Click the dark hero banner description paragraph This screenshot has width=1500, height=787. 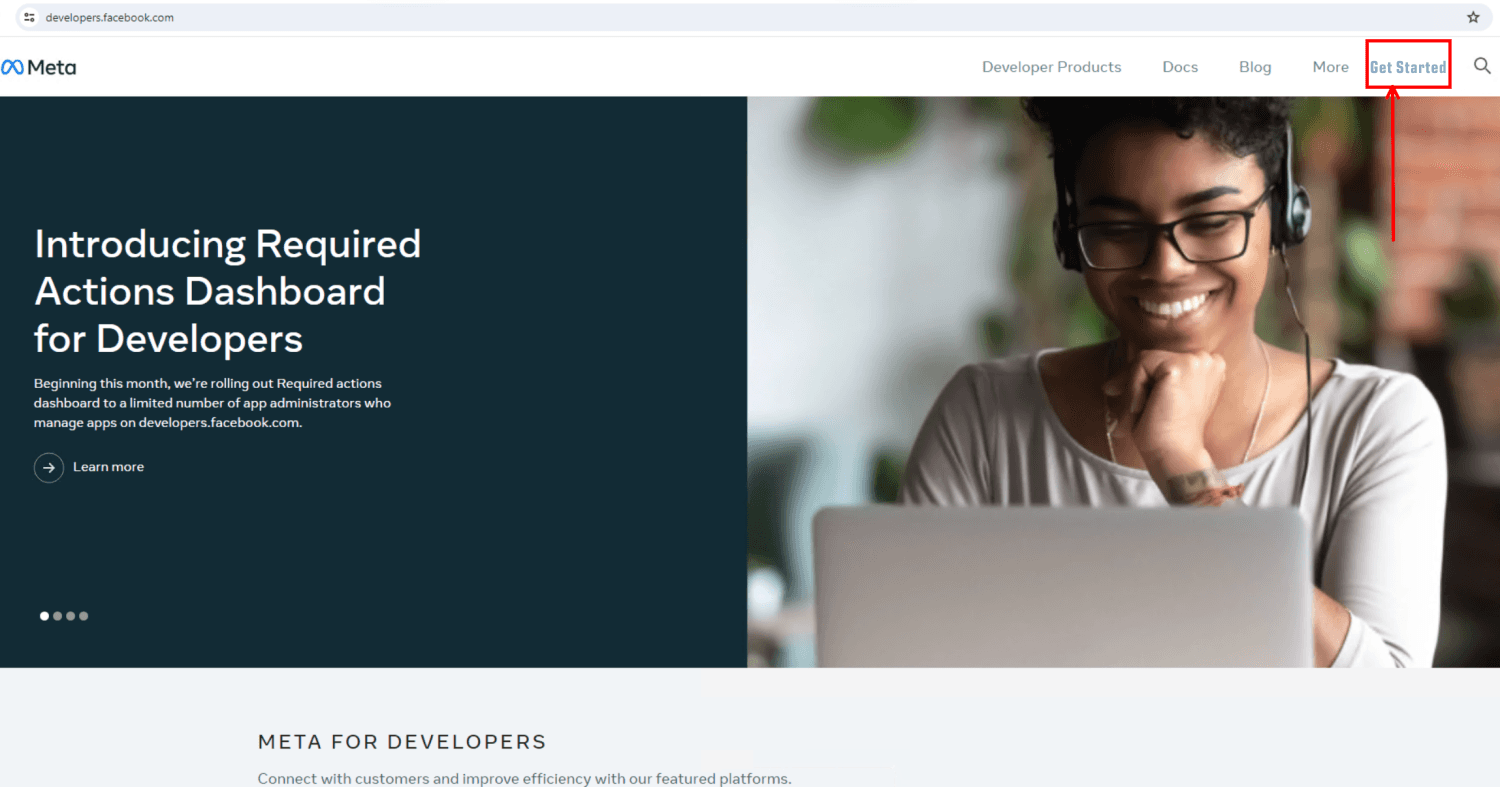point(212,403)
